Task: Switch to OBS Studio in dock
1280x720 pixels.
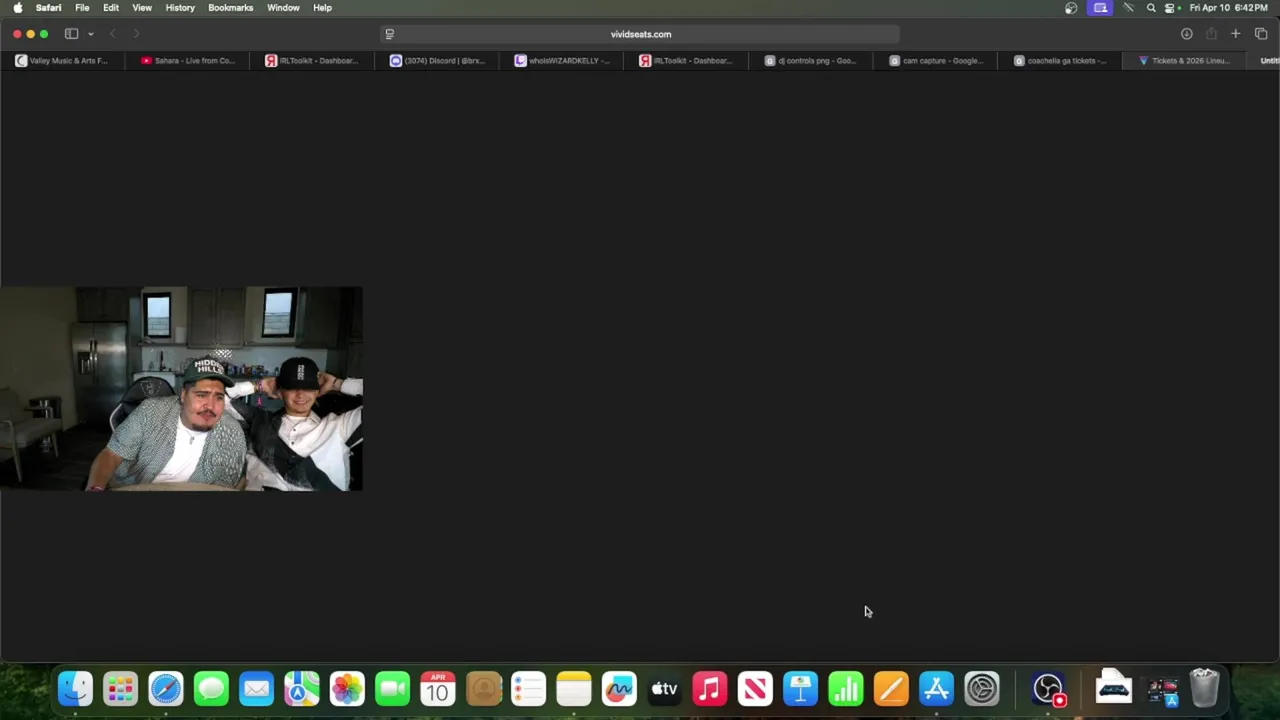Action: click(1048, 689)
